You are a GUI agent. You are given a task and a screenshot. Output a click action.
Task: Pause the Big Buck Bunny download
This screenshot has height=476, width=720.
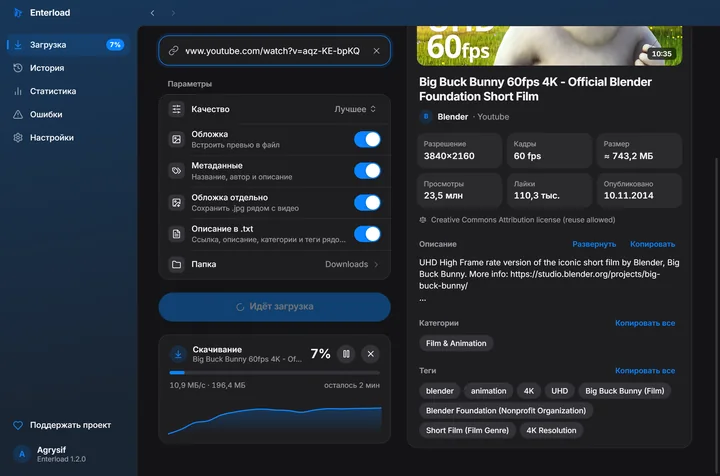click(346, 354)
